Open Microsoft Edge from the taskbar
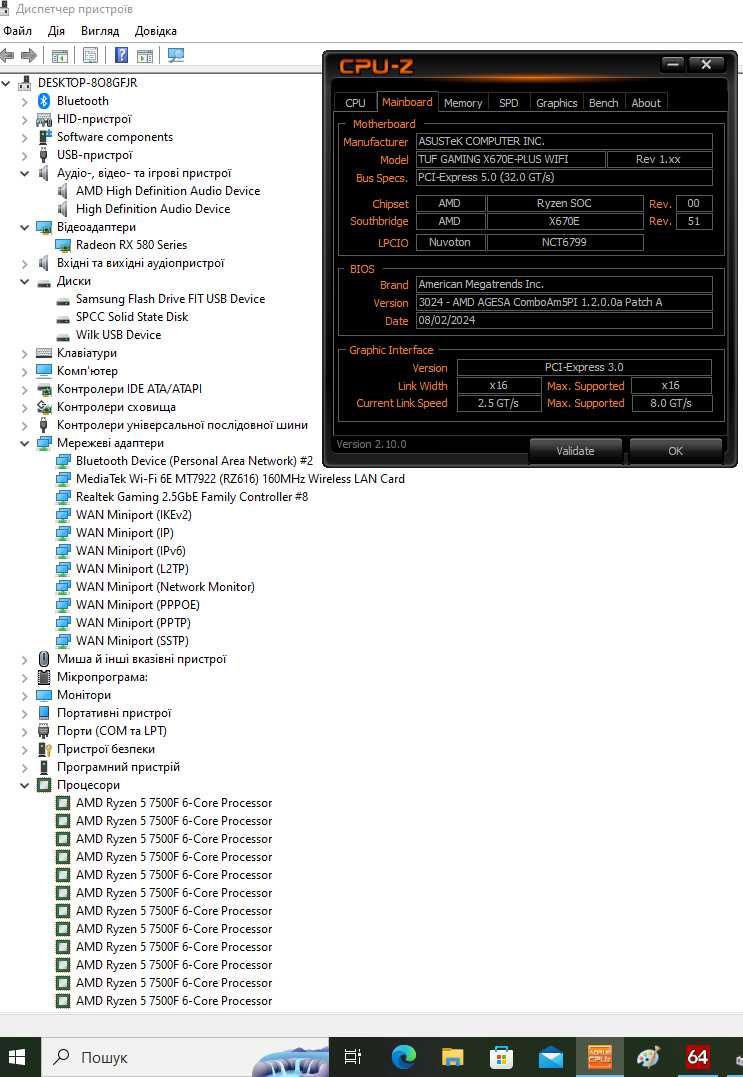The height and width of the screenshot is (1077, 743). pyautogui.click(x=404, y=1057)
